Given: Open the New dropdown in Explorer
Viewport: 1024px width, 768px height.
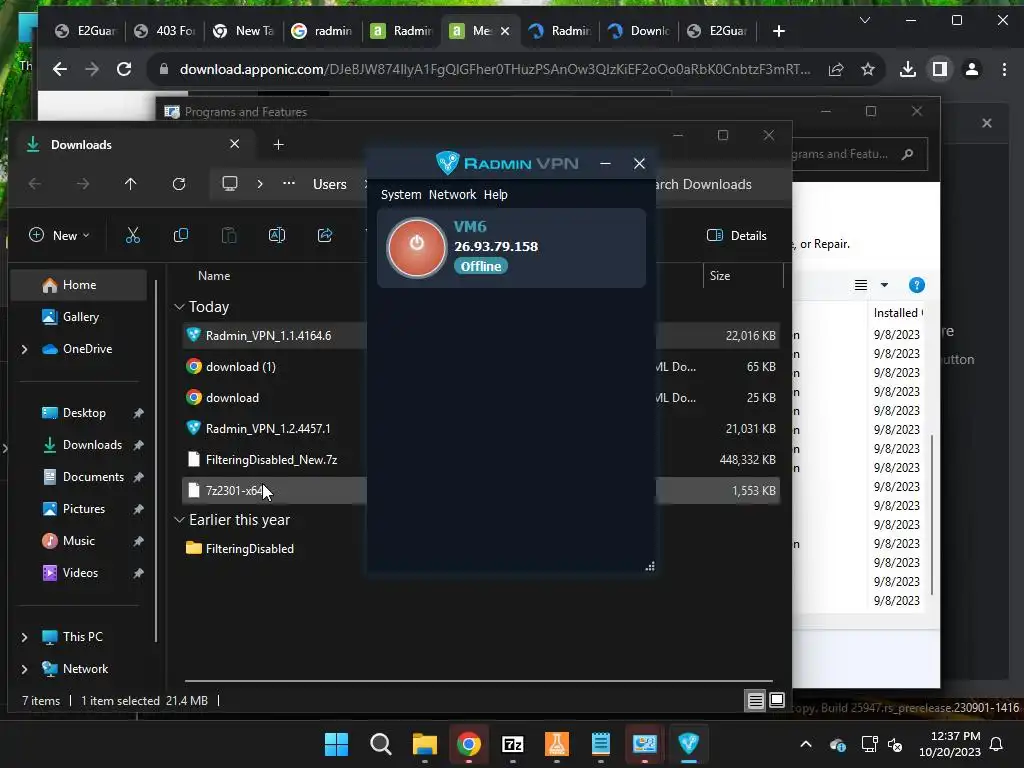Looking at the screenshot, I should tap(59, 235).
